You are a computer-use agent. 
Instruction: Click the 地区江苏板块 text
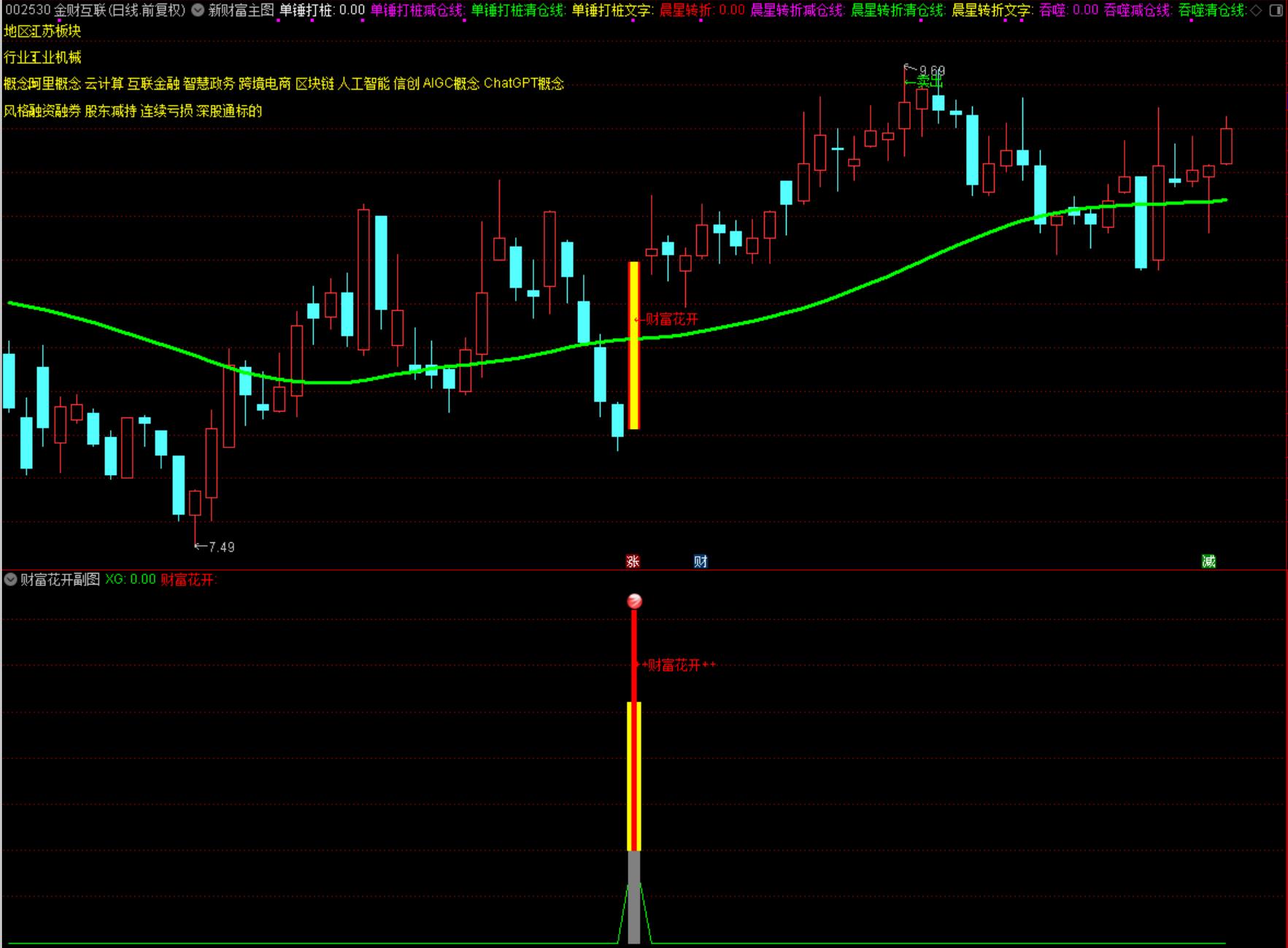(x=42, y=31)
